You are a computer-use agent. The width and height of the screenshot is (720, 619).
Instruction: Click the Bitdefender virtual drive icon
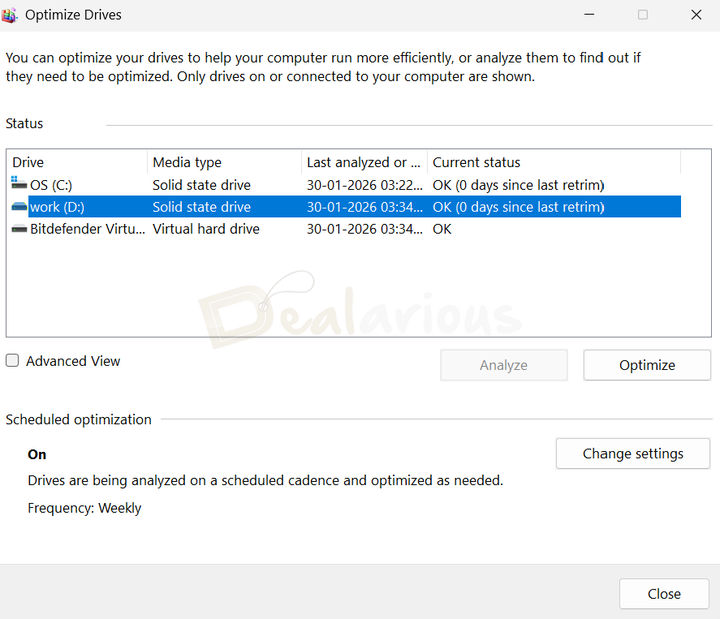(x=19, y=229)
